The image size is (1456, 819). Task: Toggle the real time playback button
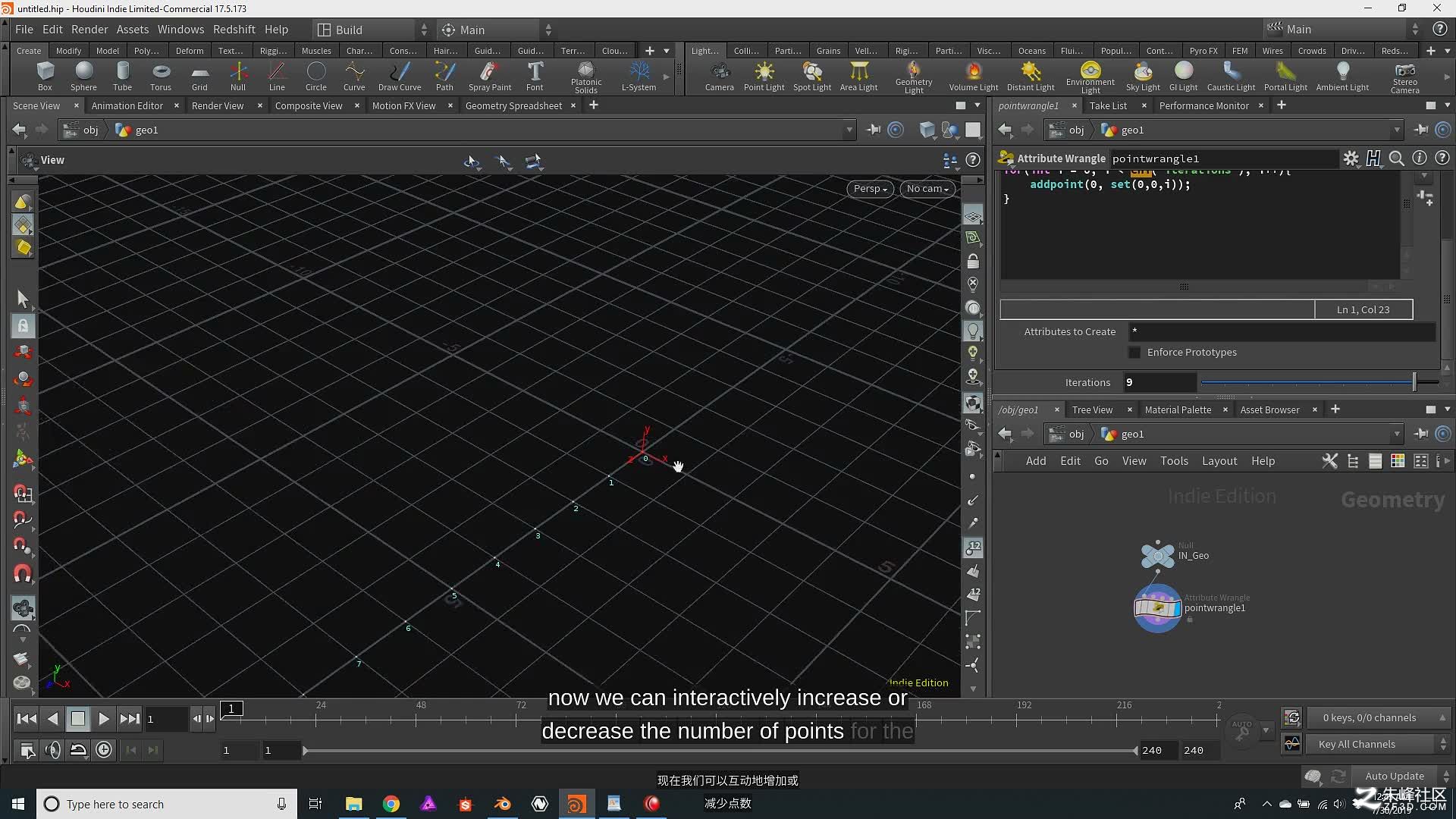tap(104, 750)
